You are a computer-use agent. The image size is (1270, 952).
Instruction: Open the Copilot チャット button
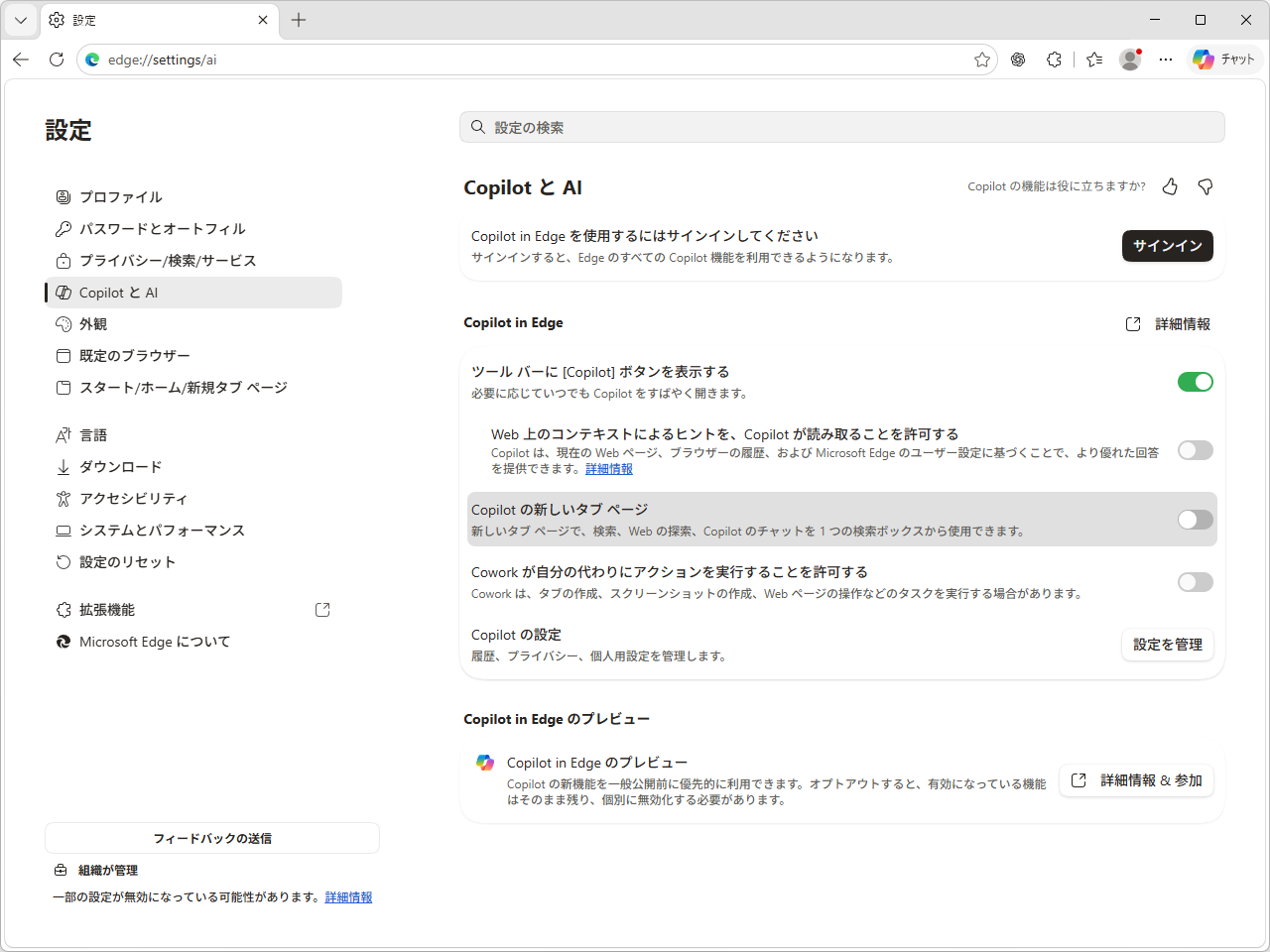coord(1224,59)
